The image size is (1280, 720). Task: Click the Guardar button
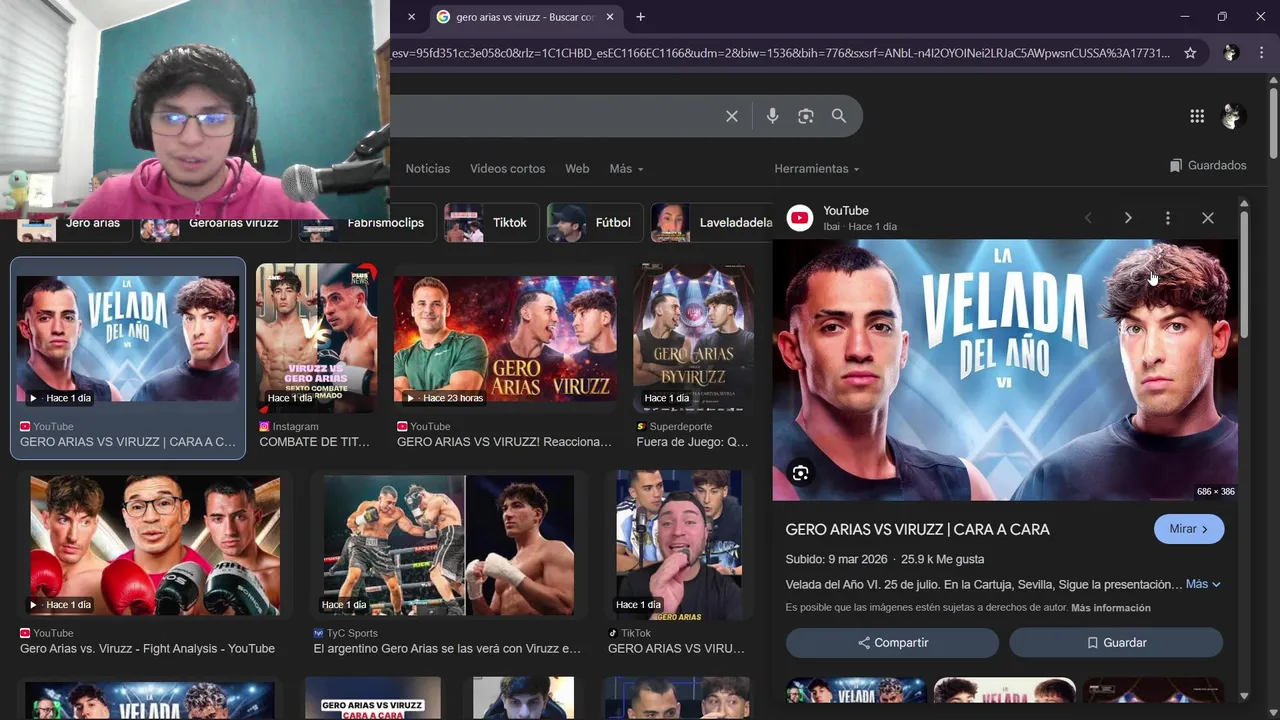1116,643
